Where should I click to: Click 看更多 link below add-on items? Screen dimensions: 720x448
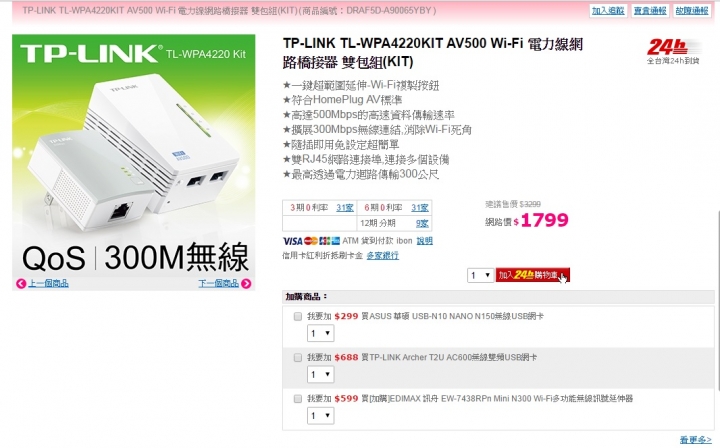(695, 440)
